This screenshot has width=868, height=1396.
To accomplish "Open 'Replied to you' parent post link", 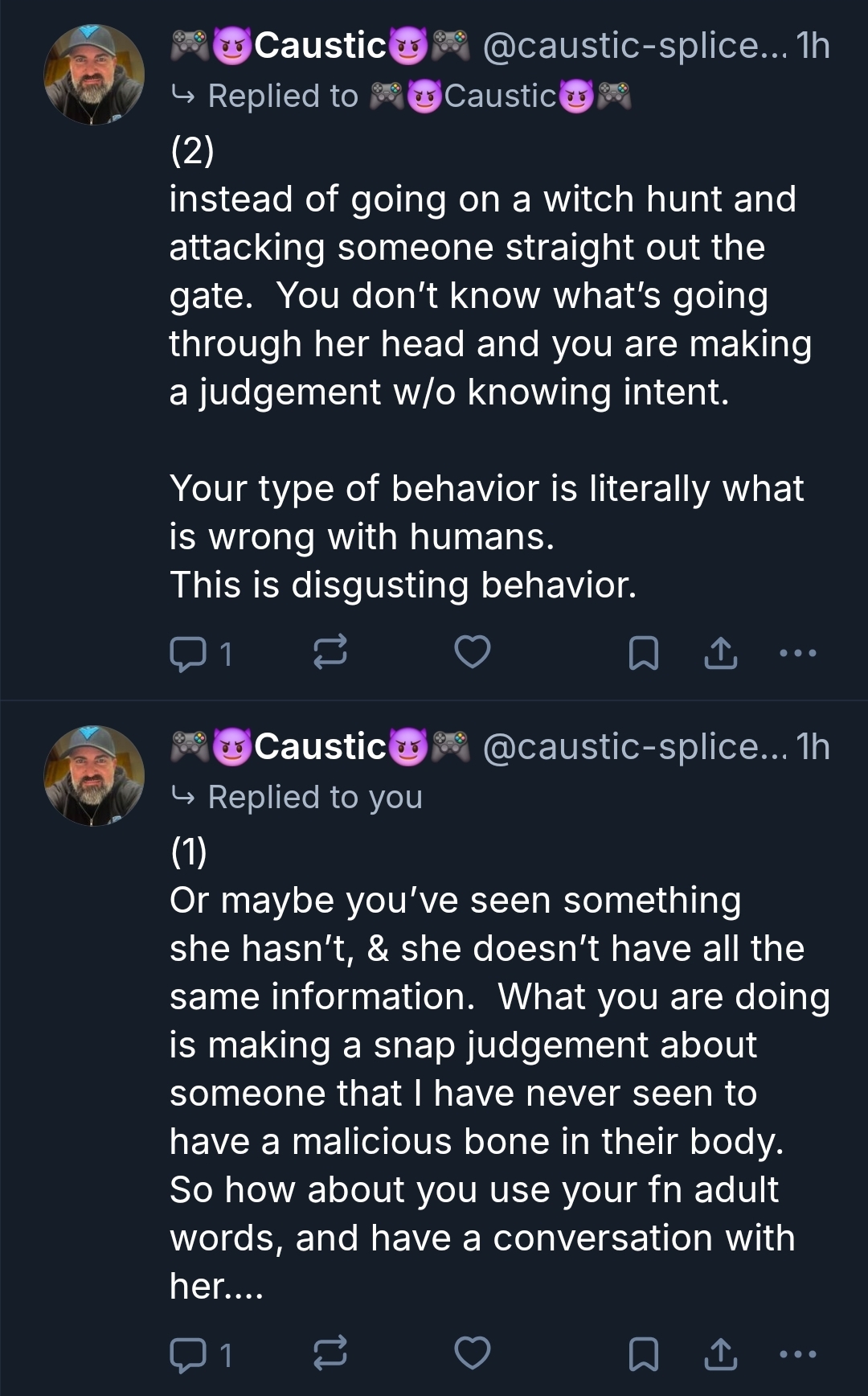I will pyautogui.click(x=313, y=798).
